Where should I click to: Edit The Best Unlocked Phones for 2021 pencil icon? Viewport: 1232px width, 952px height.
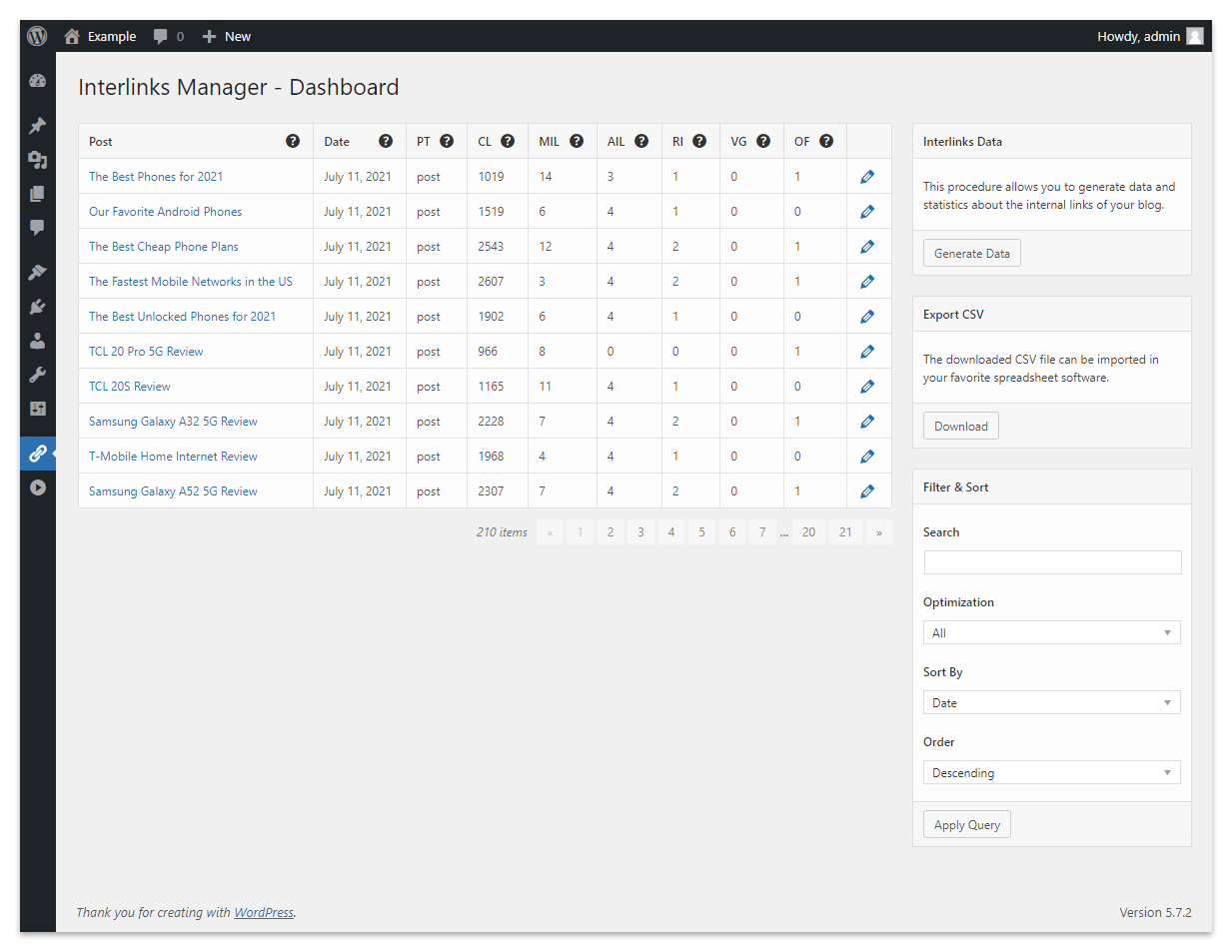[867, 317]
